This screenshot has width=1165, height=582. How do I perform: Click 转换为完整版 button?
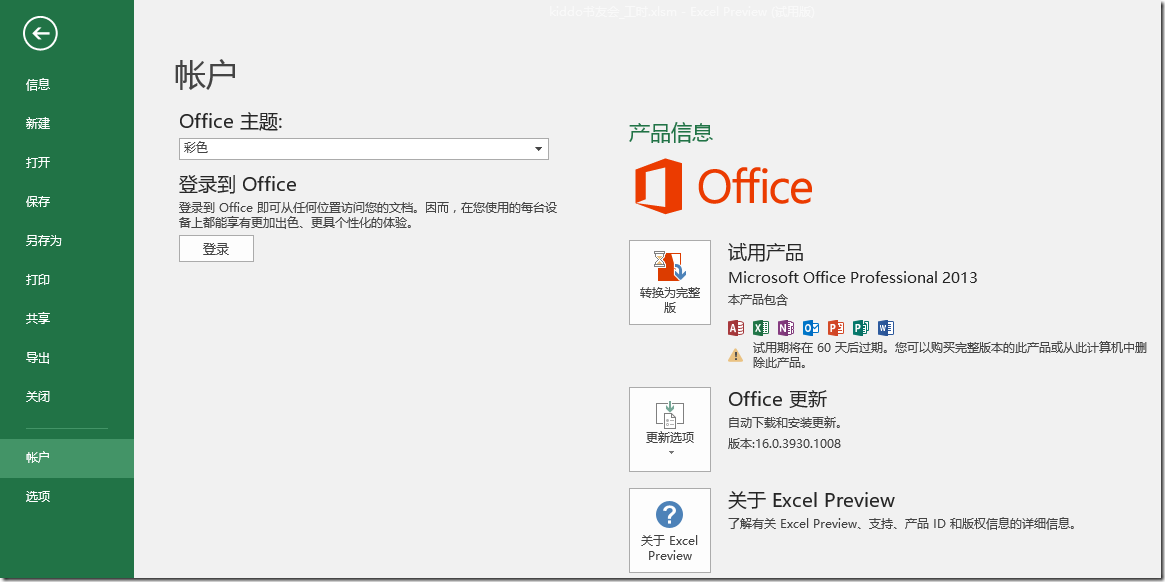click(669, 282)
